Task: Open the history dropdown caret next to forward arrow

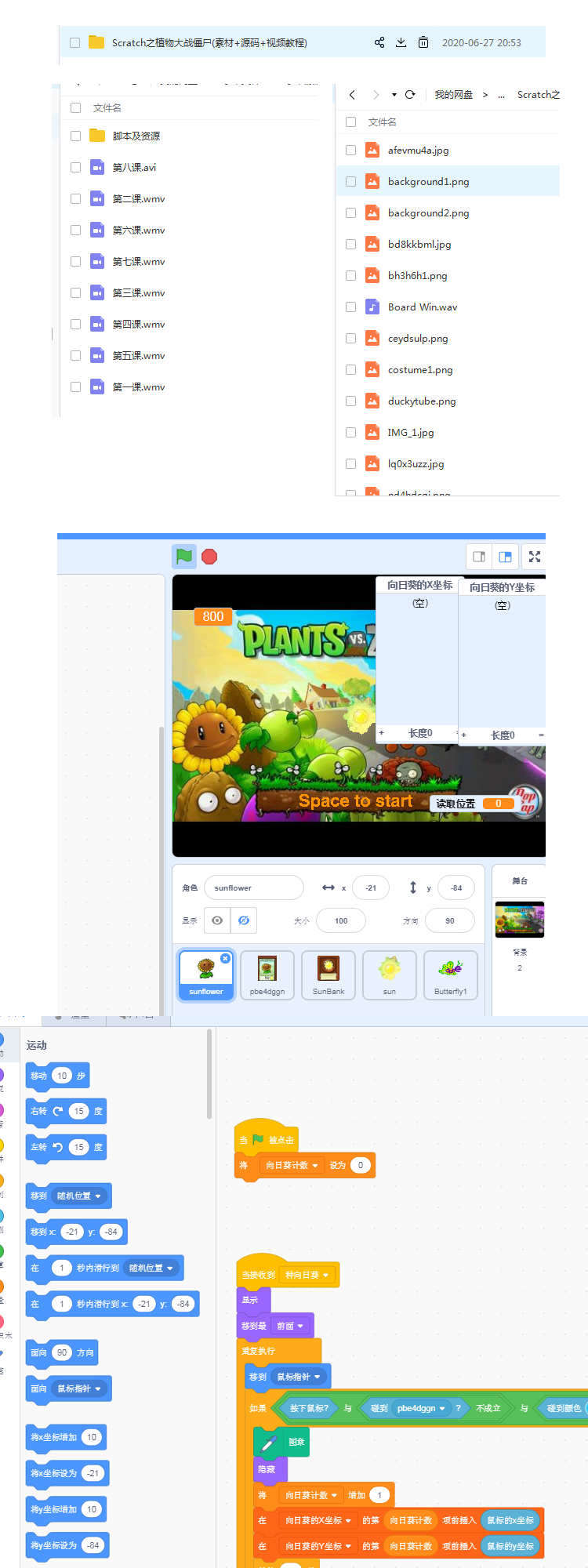Action: (394, 95)
